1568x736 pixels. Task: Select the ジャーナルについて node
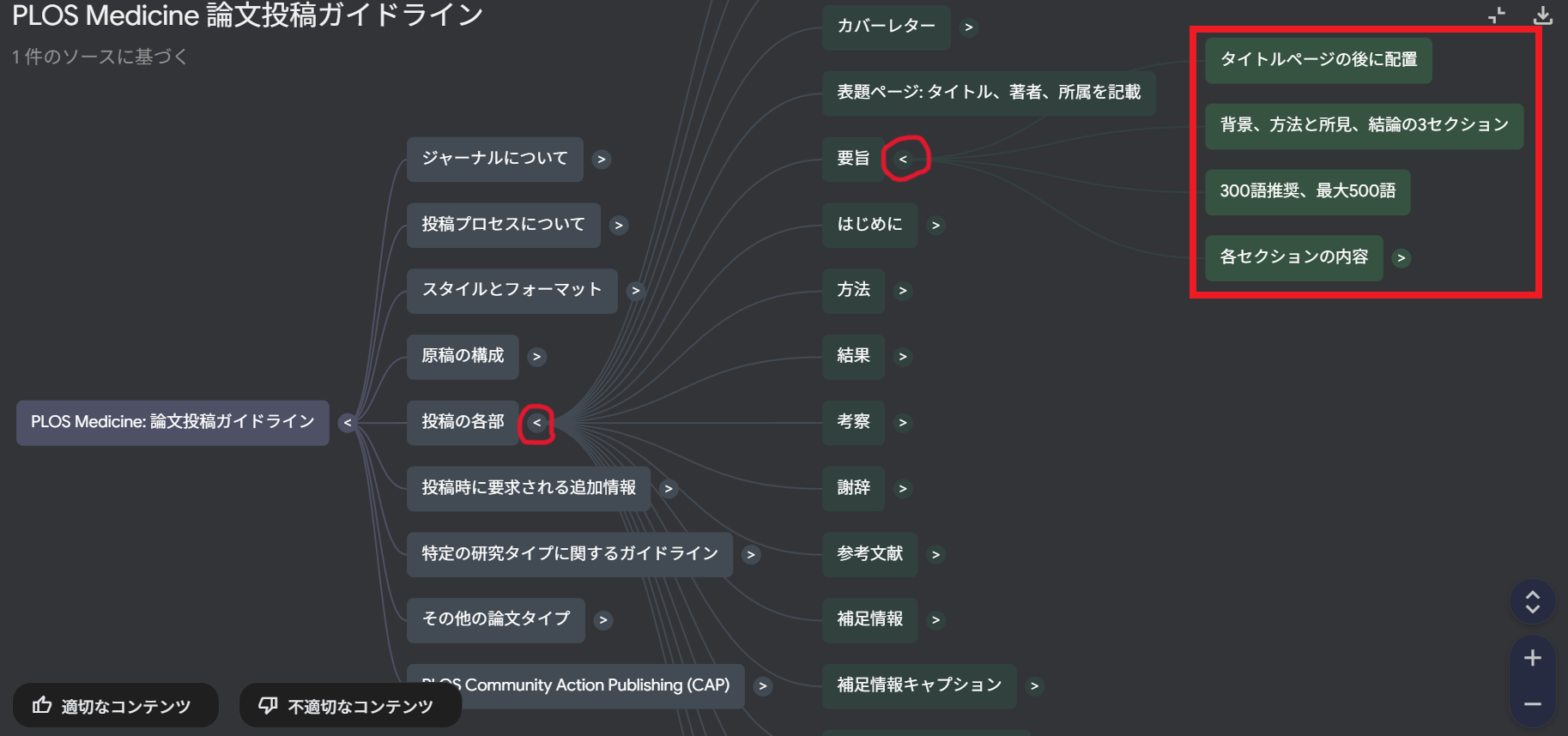[495, 159]
